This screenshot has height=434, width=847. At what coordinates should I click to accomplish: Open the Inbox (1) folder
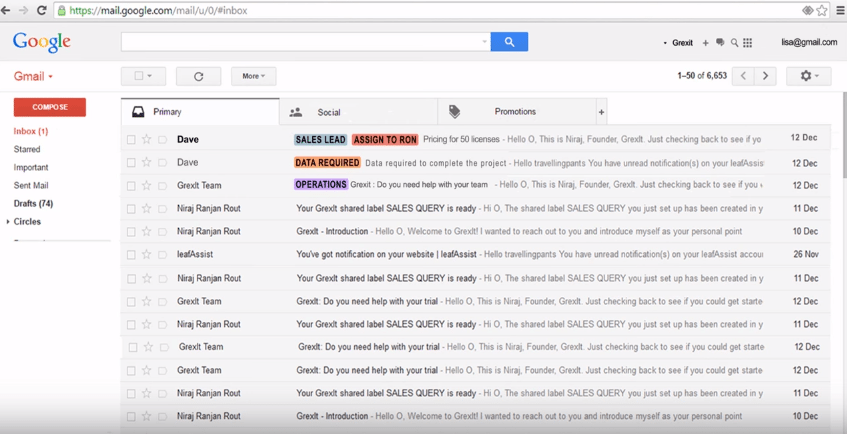[x=31, y=131]
